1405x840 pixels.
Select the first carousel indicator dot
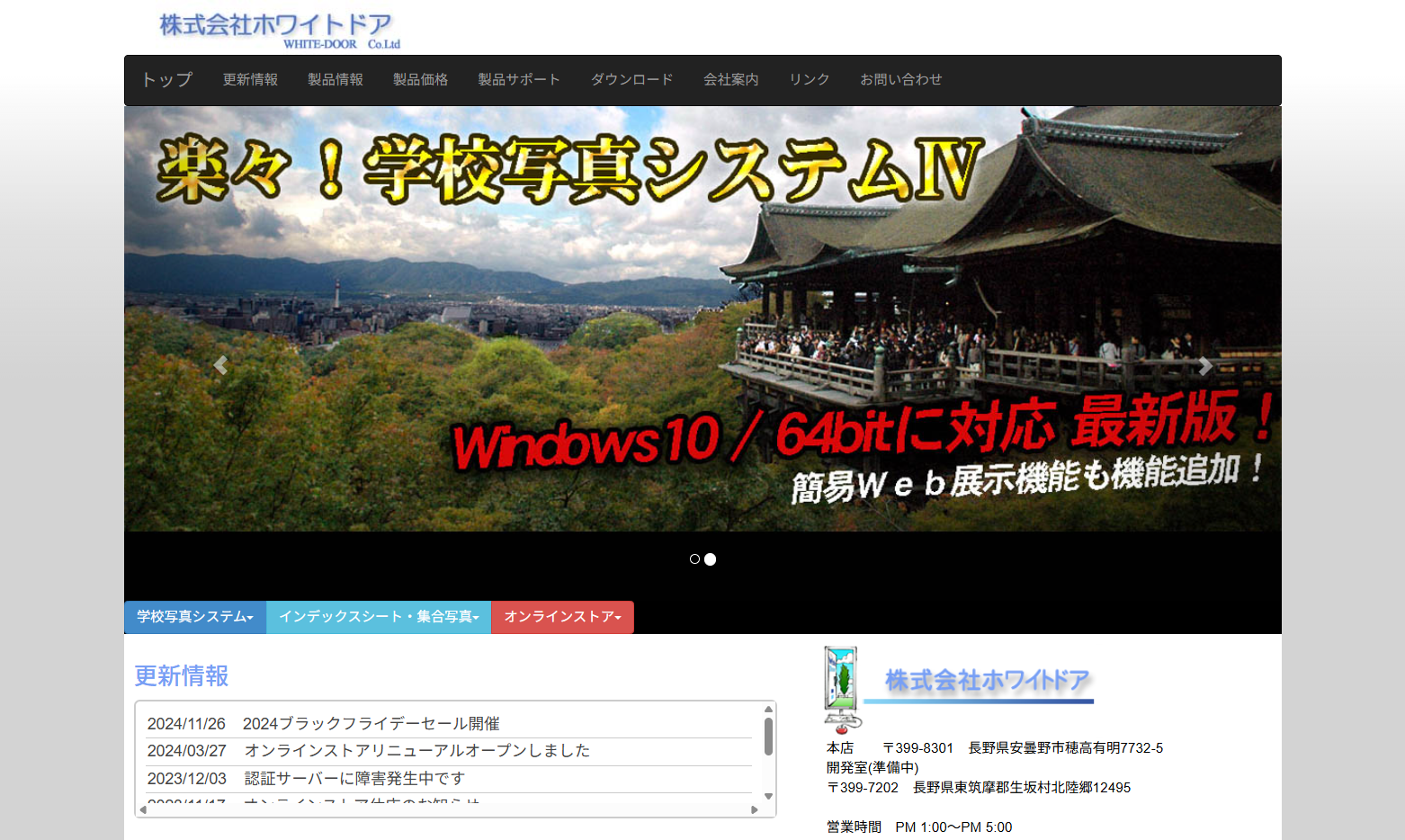click(694, 559)
